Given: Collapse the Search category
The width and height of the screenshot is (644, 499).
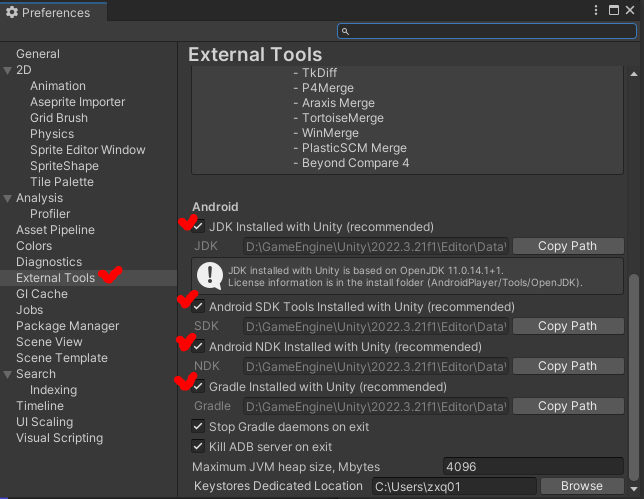Looking at the screenshot, I should pos(7,375).
